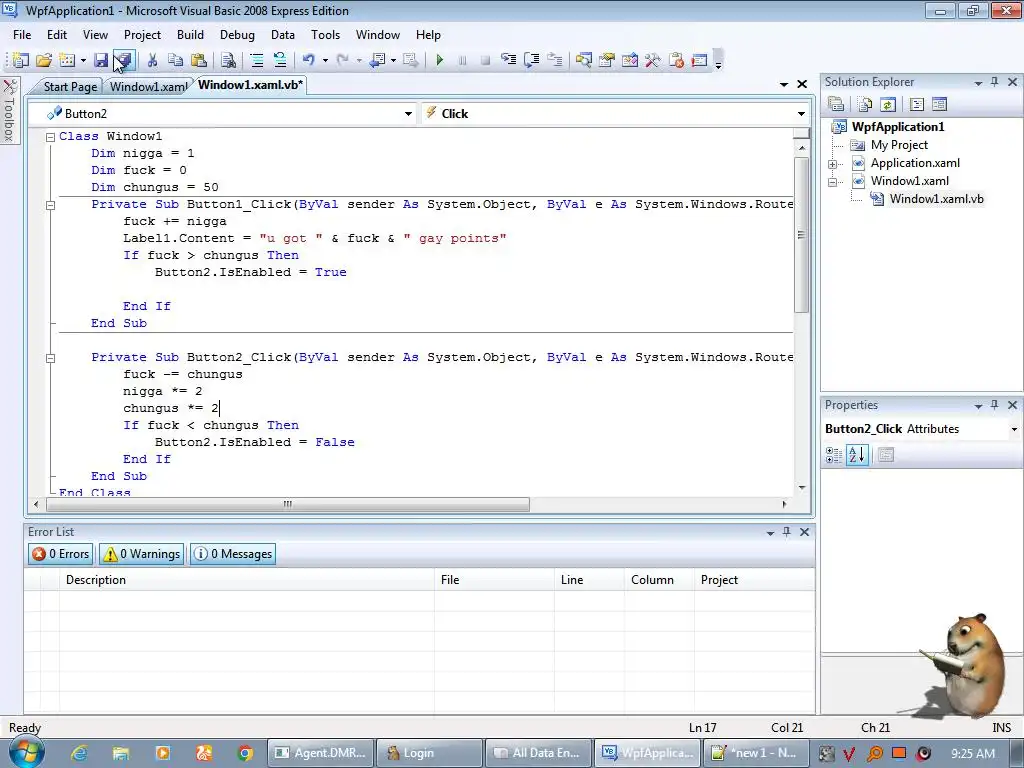Select My Project in Solution Explorer

pyautogui.click(x=899, y=145)
